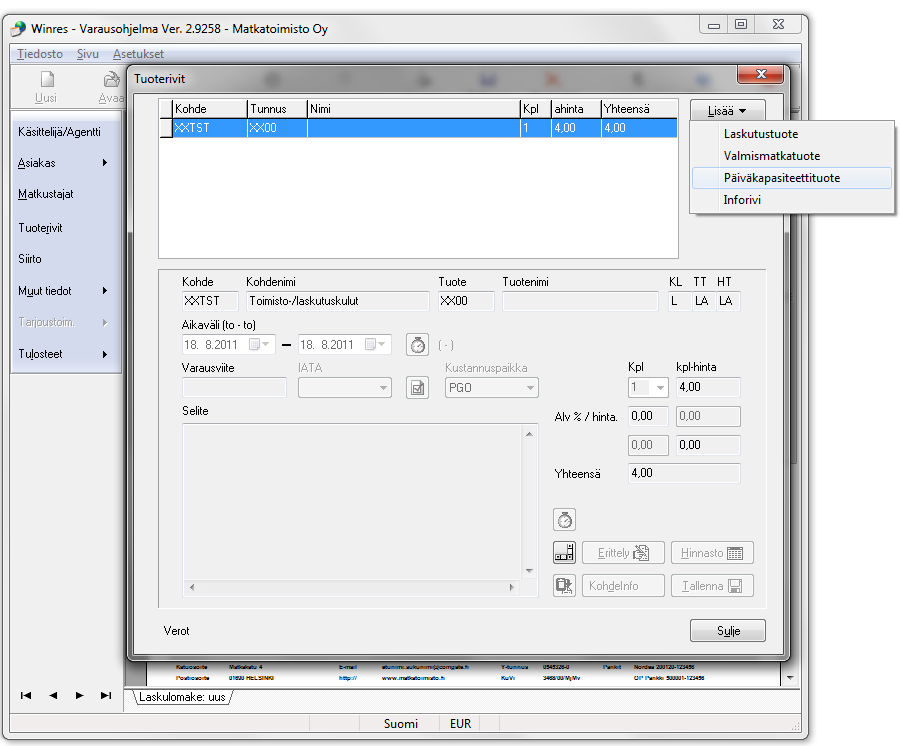Go to next record navigation arrow
The image size is (900, 746).
point(79,696)
